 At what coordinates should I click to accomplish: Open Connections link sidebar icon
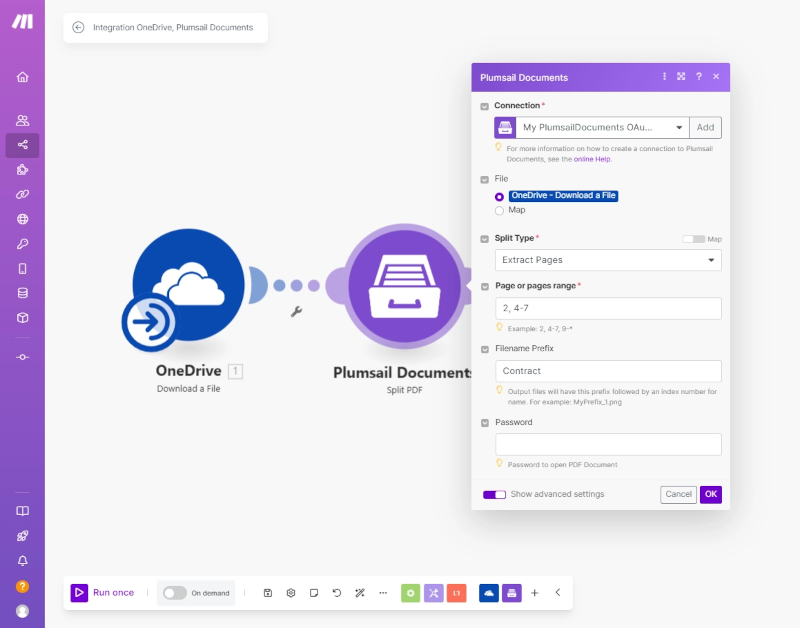click(x=22, y=194)
